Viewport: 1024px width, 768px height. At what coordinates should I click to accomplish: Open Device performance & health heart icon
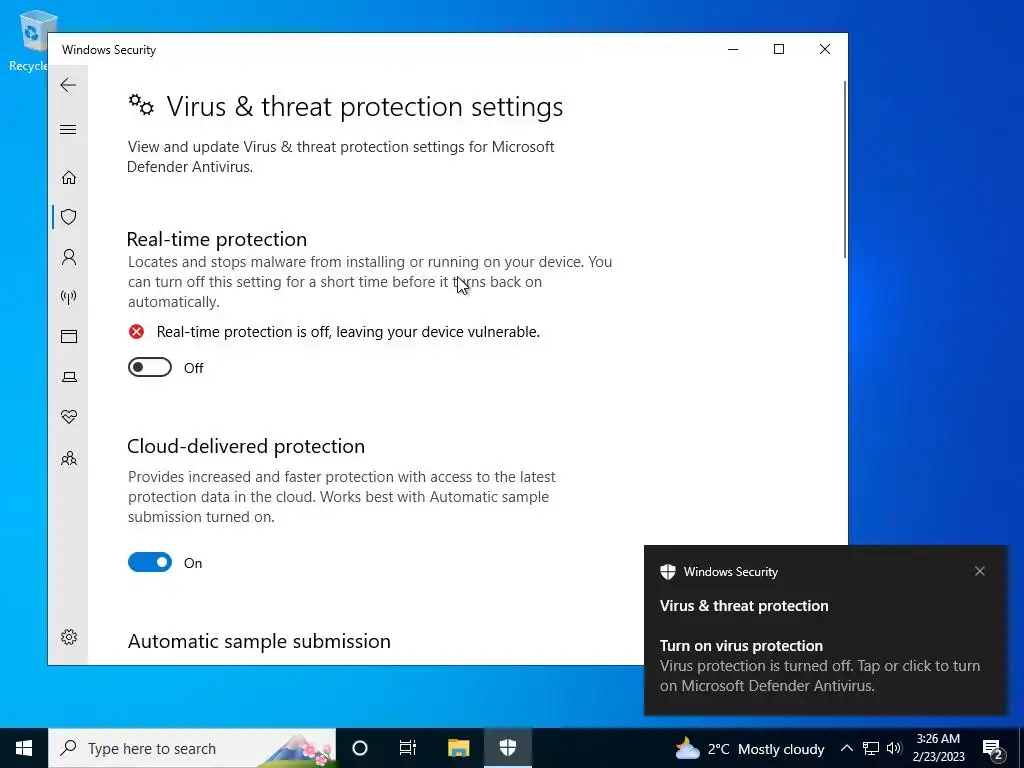pos(69,417)
